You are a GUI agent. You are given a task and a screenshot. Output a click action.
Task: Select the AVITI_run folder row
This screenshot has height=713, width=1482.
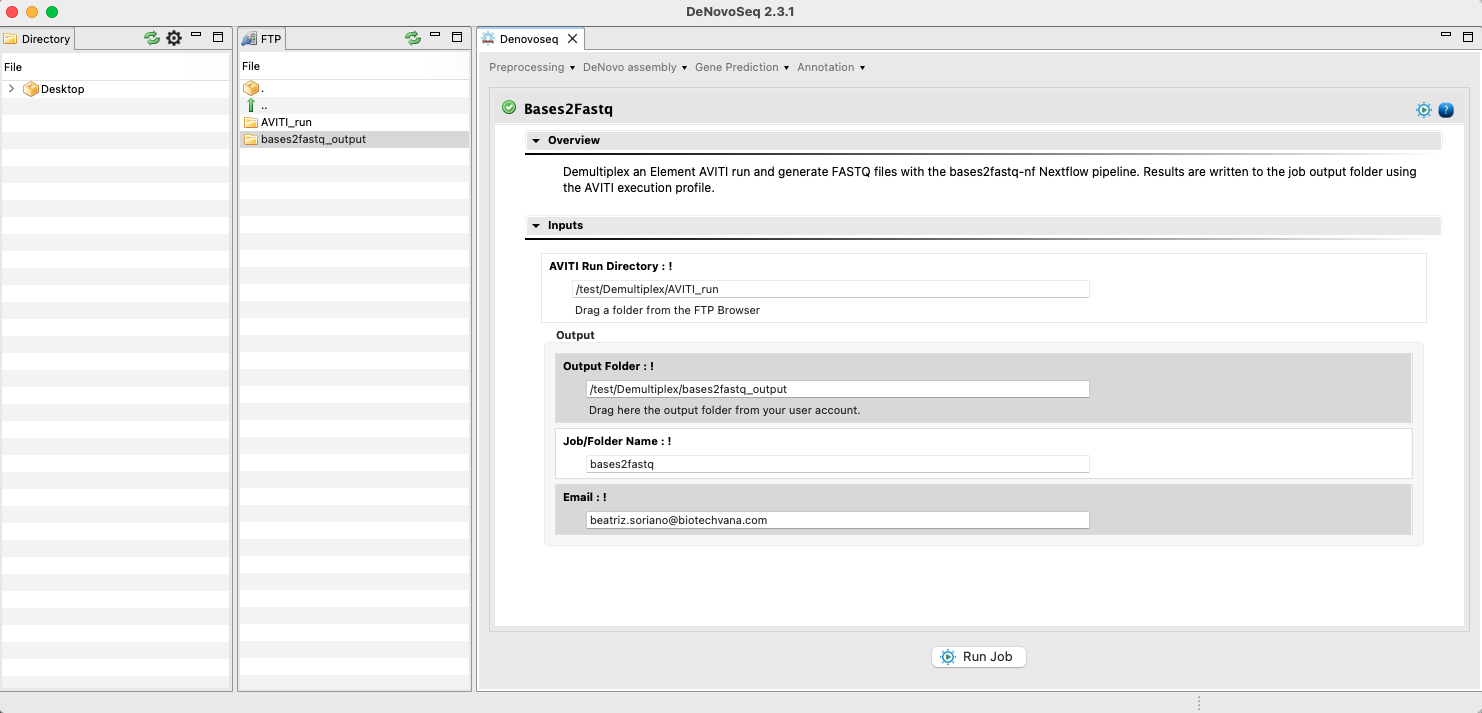(x=355, y=122)
